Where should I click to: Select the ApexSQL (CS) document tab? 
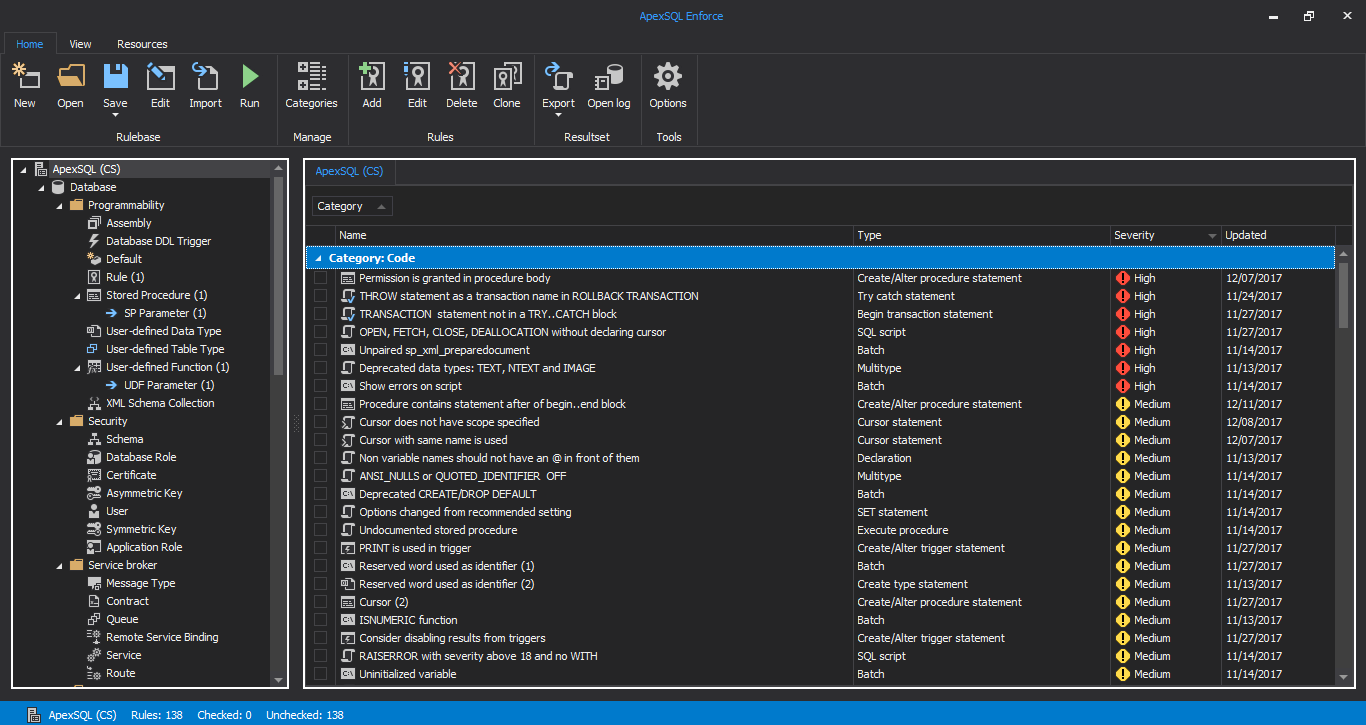pyautogui.click(x=349, y=172)
